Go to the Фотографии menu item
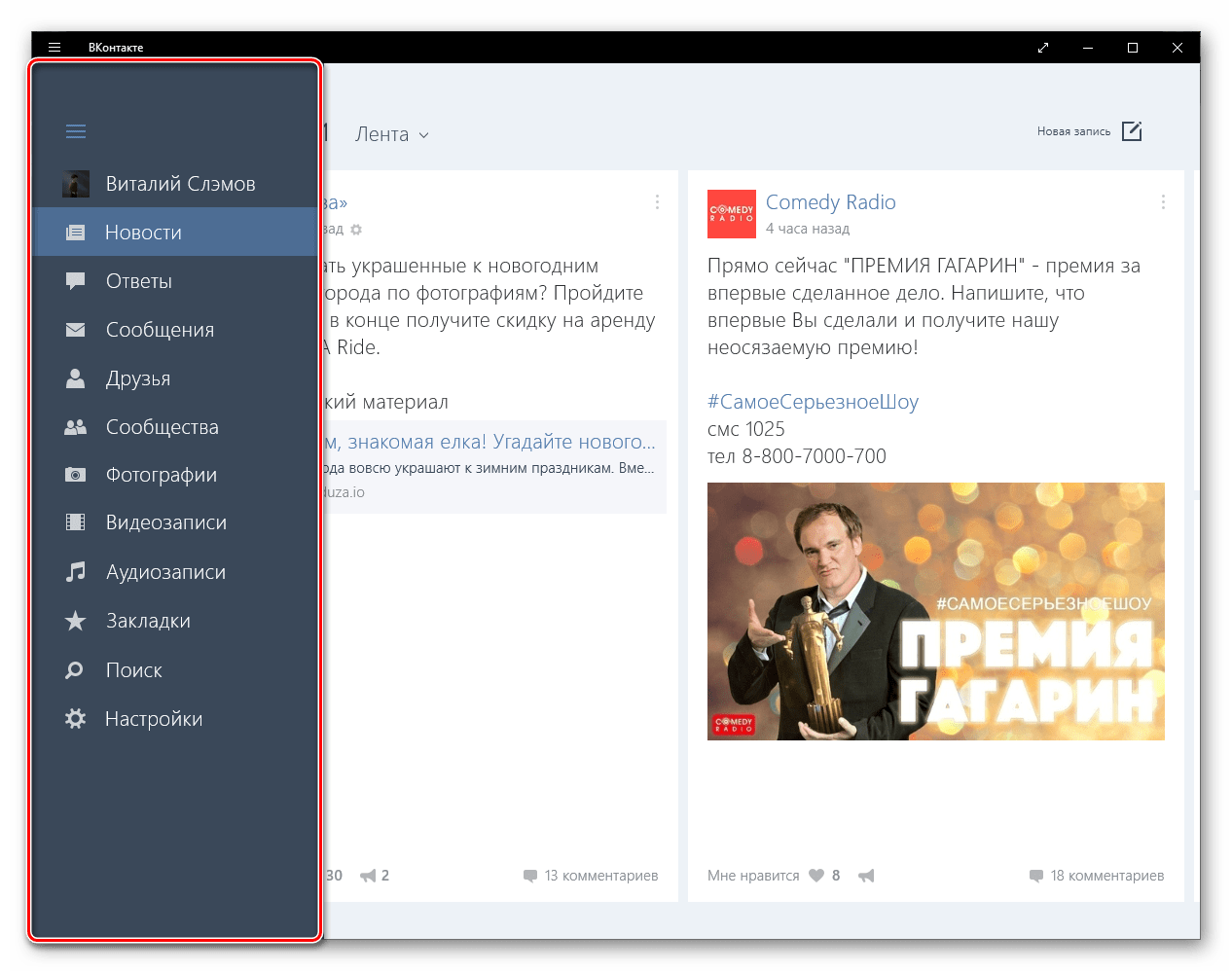Screen dimensions: 1232x971 pos(175,475)
